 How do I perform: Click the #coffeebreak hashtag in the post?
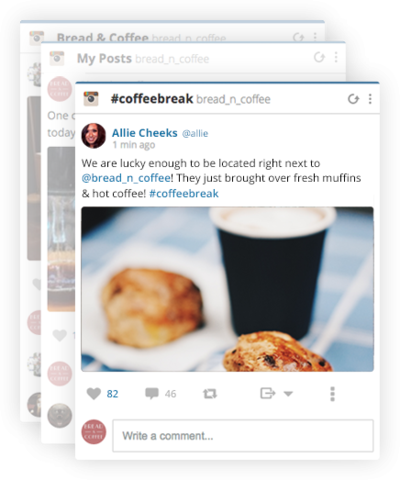pyautogui.click(x=184, y=193)
